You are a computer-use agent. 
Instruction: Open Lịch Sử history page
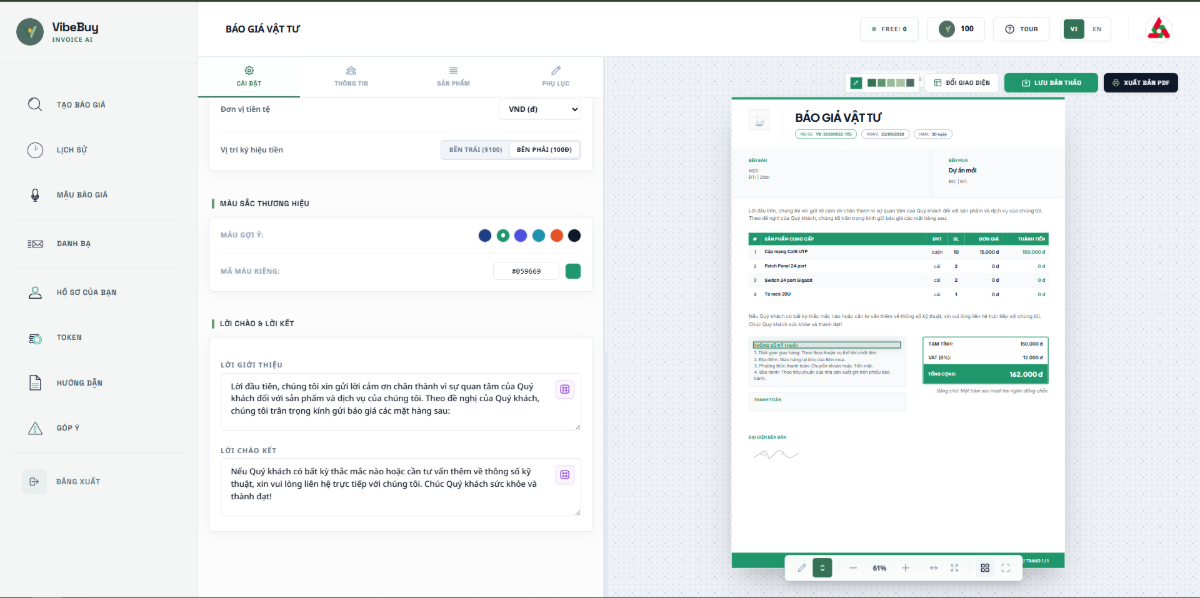(x=72, y=150)
